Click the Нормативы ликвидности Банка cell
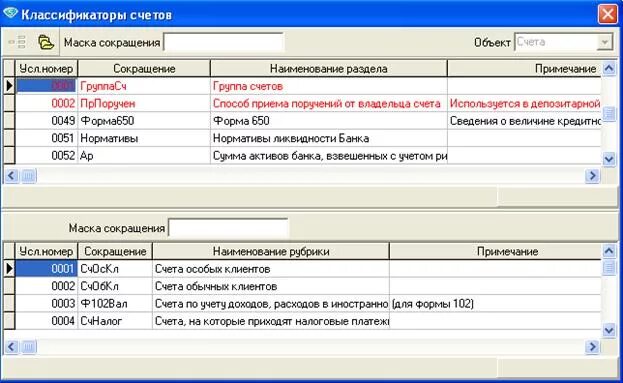Screen dimensions: 623x383 click(329, 138)
